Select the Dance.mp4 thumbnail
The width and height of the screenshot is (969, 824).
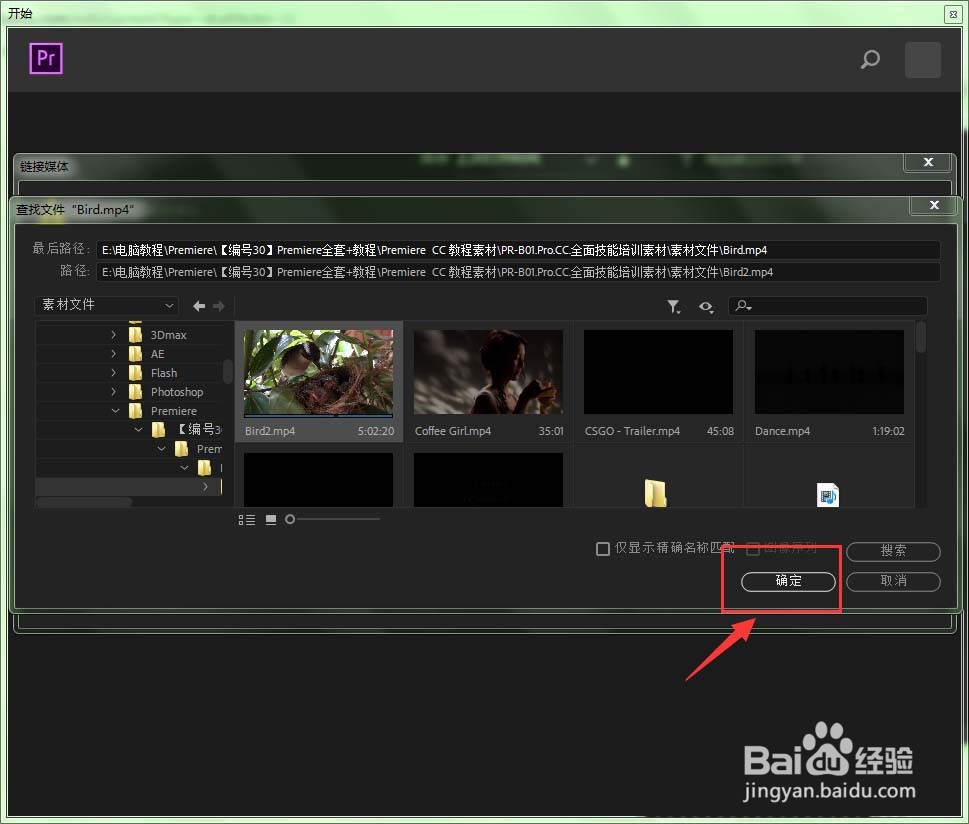829,381
